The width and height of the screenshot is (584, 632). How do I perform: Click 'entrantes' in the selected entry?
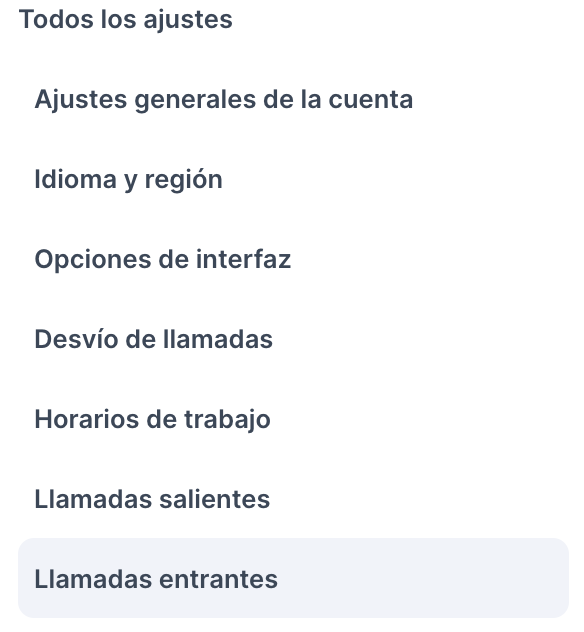(x=218, y=580)
